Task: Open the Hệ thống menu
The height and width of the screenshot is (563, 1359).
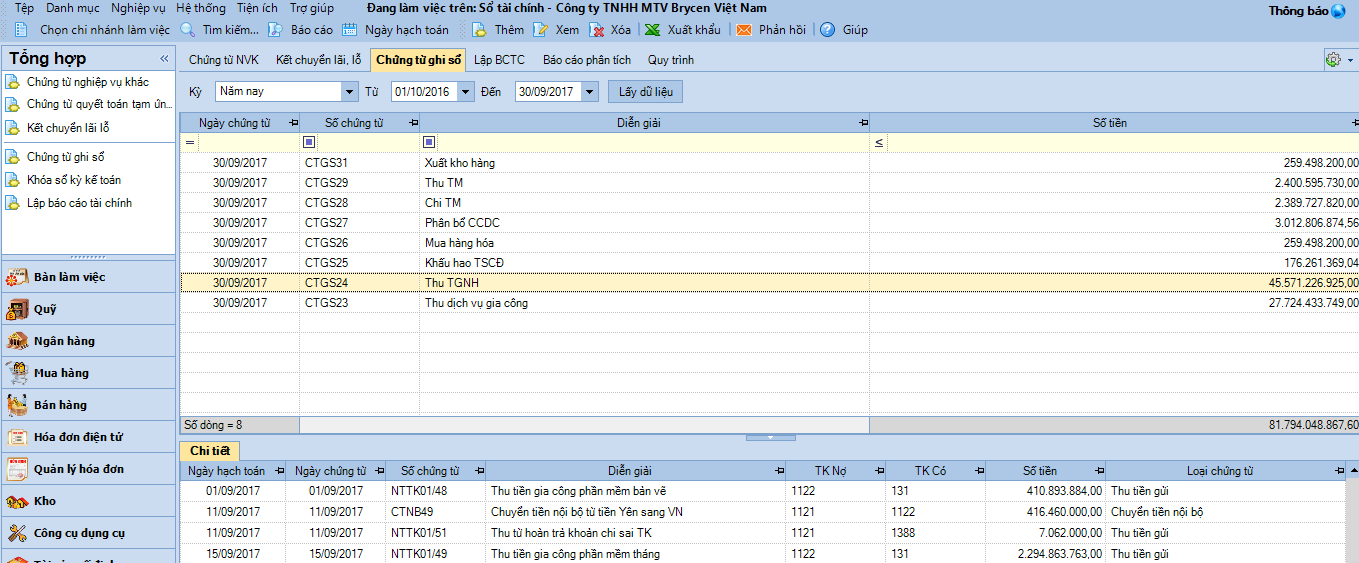Action: pyautogui.click(x=201, y=8)
